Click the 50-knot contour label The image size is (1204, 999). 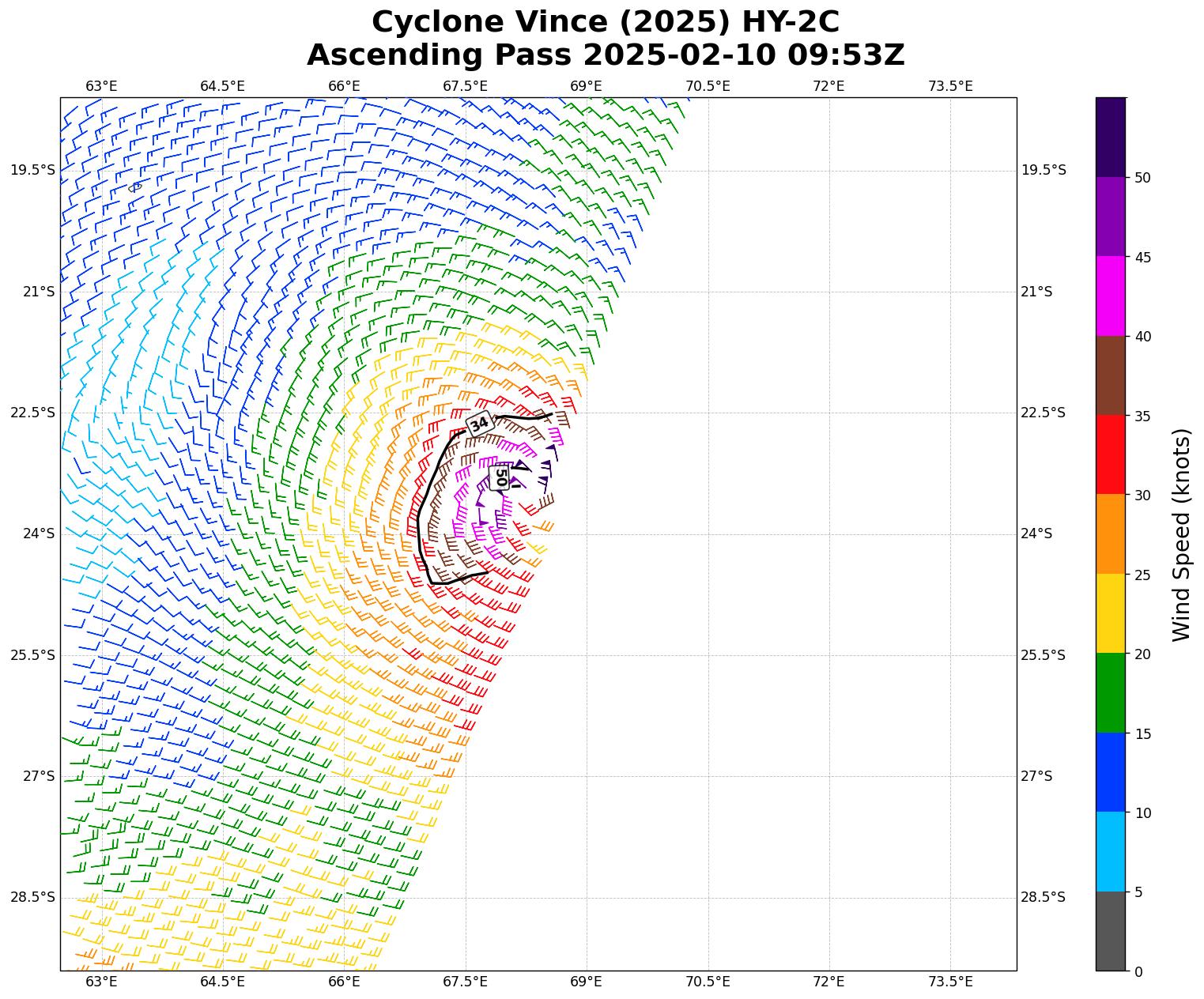(x=500, y=477)
